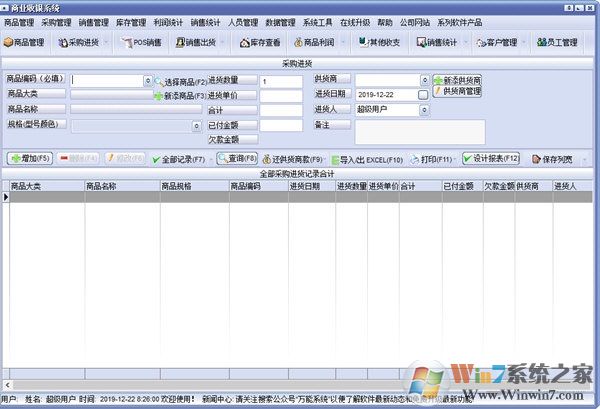Open dropdown arrow next to 销售出货 toolbar
This screenshot has width=600, height=409.
(223, 42)
